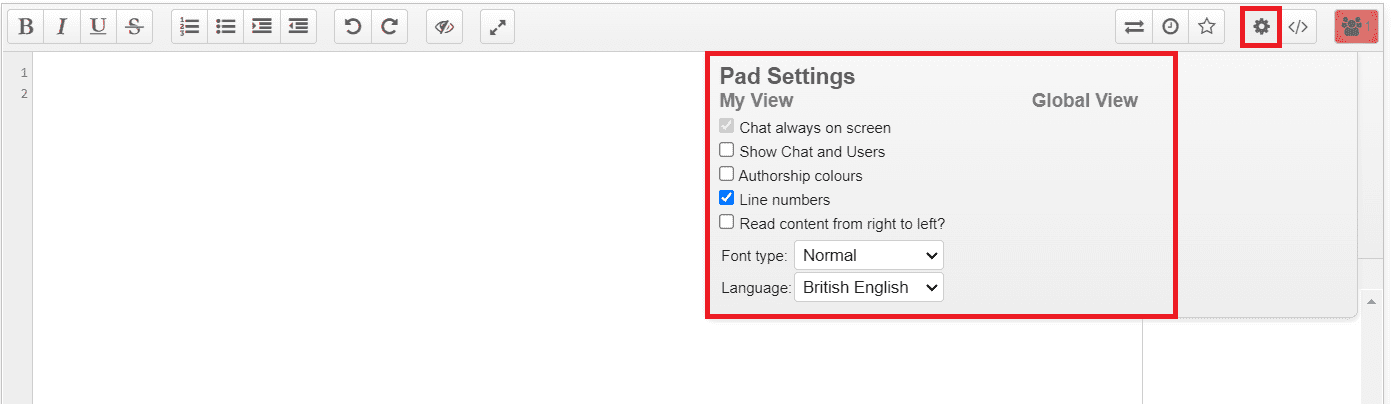
Task: Clear authorship colours with eye icon
Action: pos(444,27)
